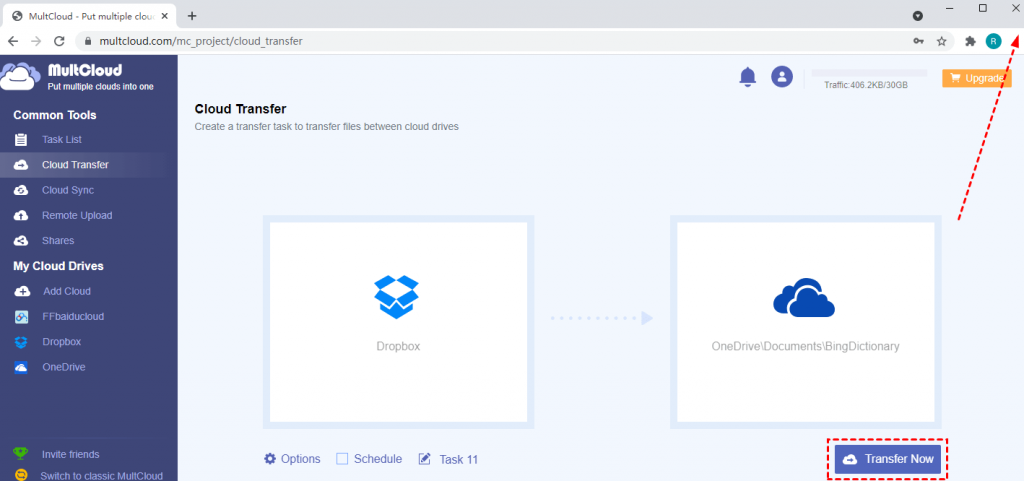Click Invite friends link
Viewport: 1024px width, 481px height.
(x=71, y=454)
